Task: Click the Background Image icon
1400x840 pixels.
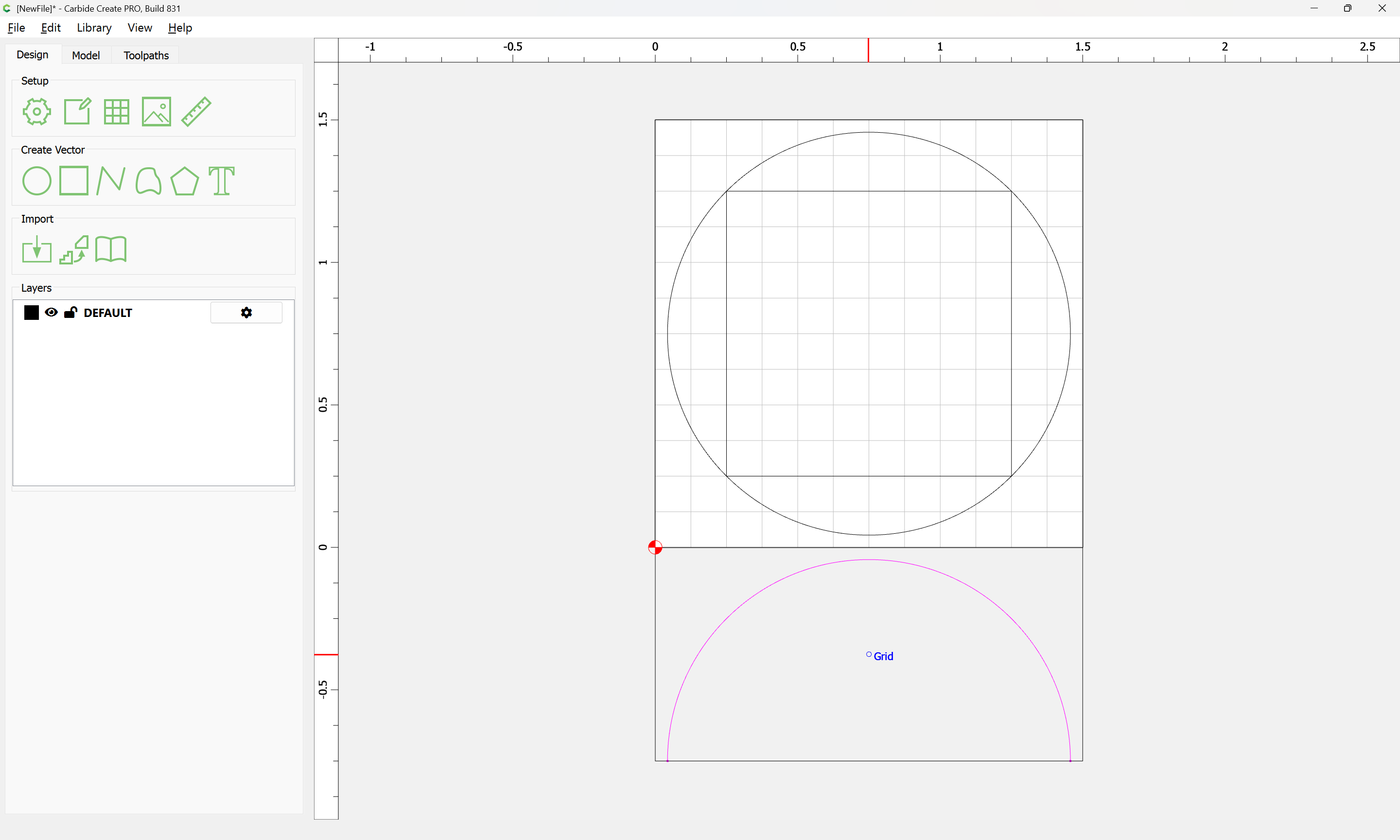Action: coord(156,111)
